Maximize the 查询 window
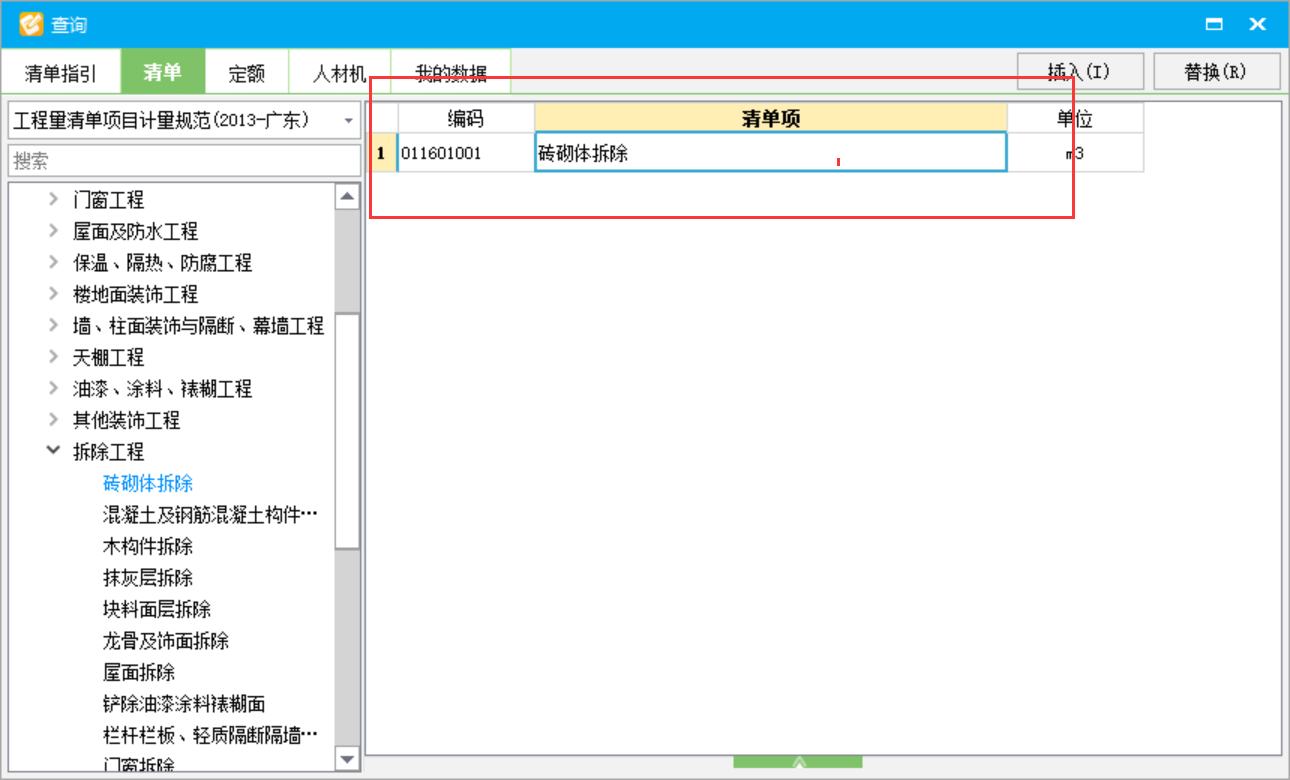Screen dimensions: 1290x780 (x=1216, y=24)
